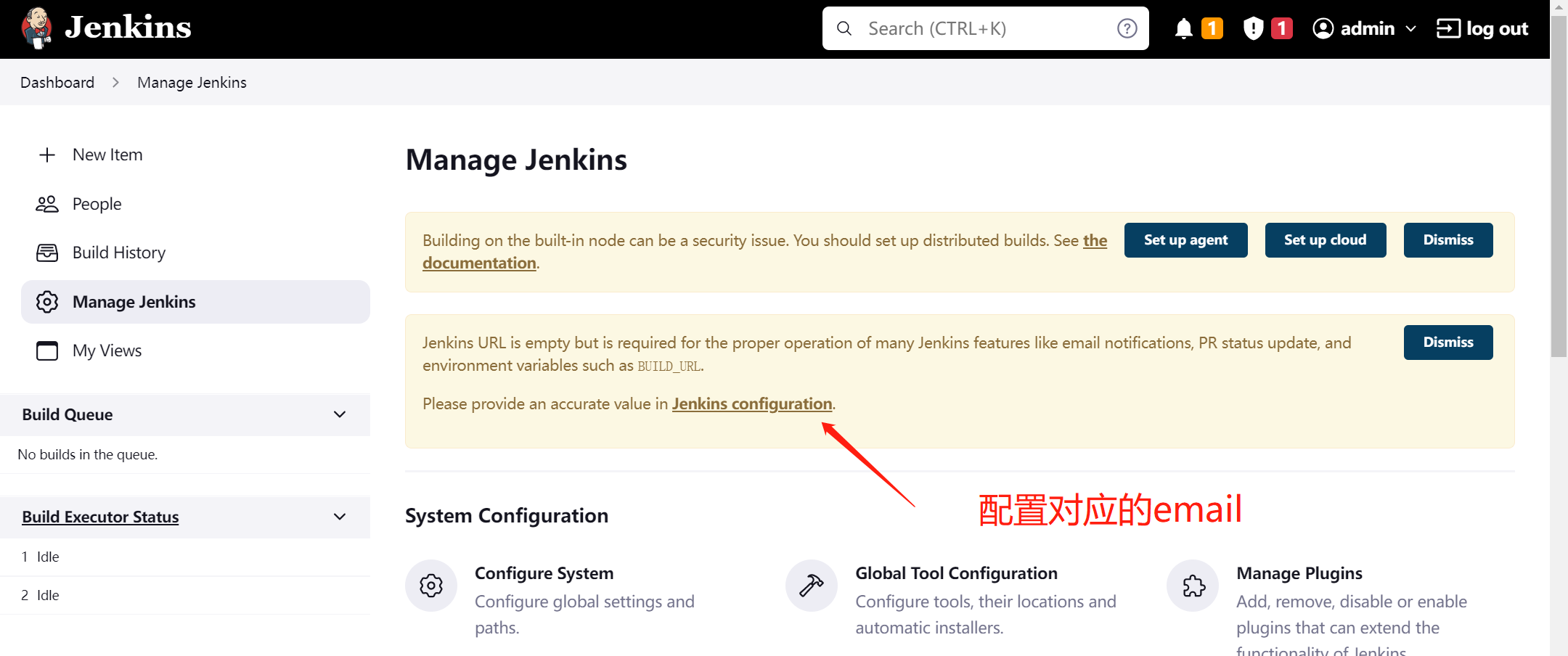Click the Build Queue heading
The width and height of the screenshot is (1568, 656).
(68, 414)
